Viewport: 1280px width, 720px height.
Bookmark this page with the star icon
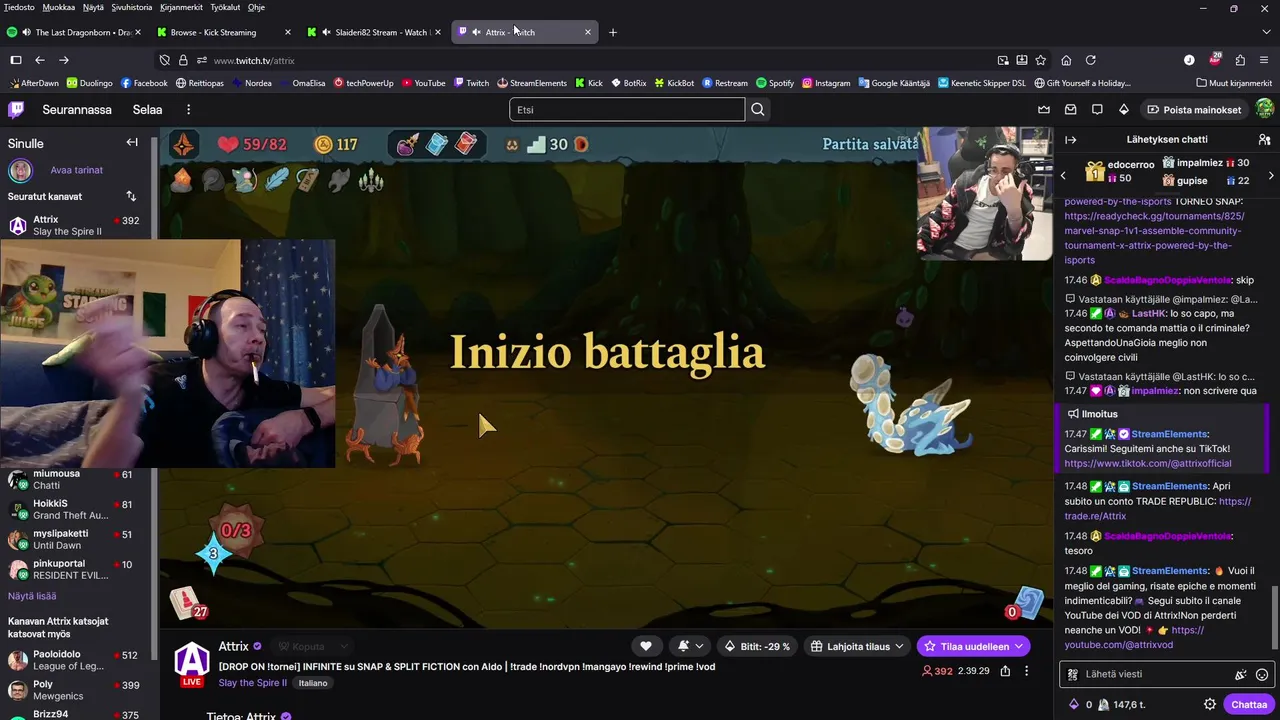(1041, 60)
